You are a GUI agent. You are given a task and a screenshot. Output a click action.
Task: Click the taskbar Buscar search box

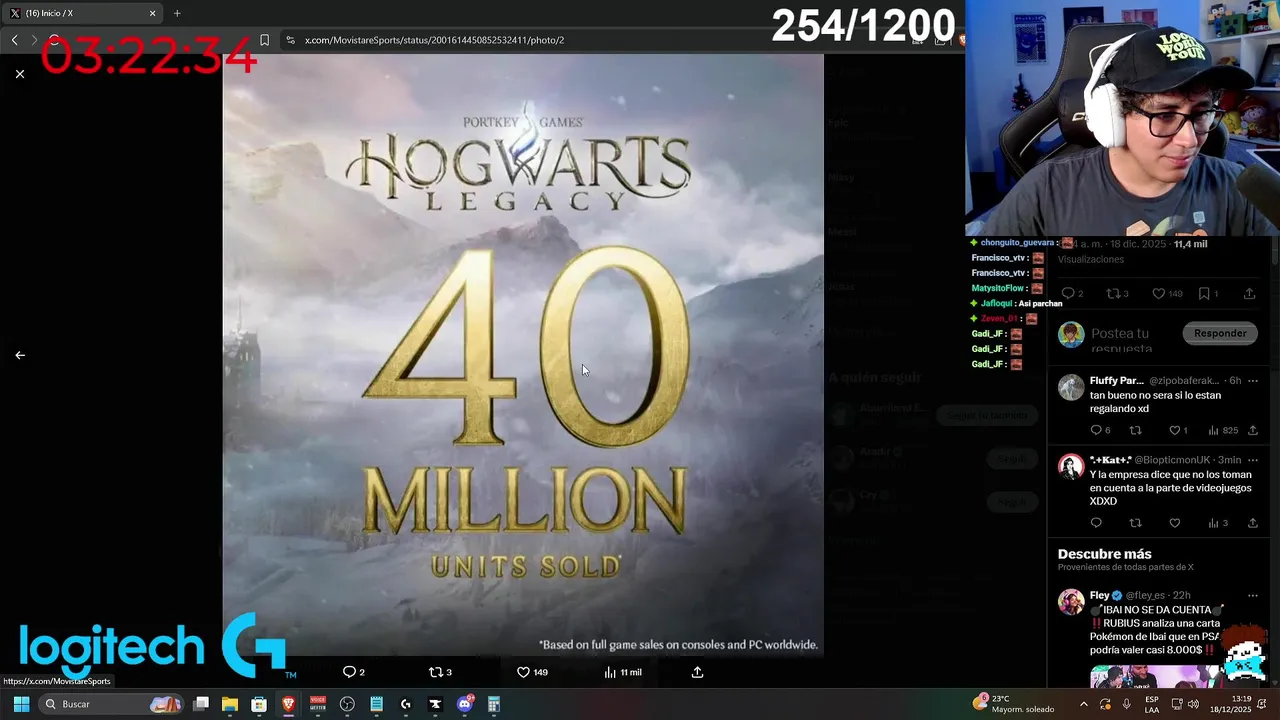(x=112, y=704)
